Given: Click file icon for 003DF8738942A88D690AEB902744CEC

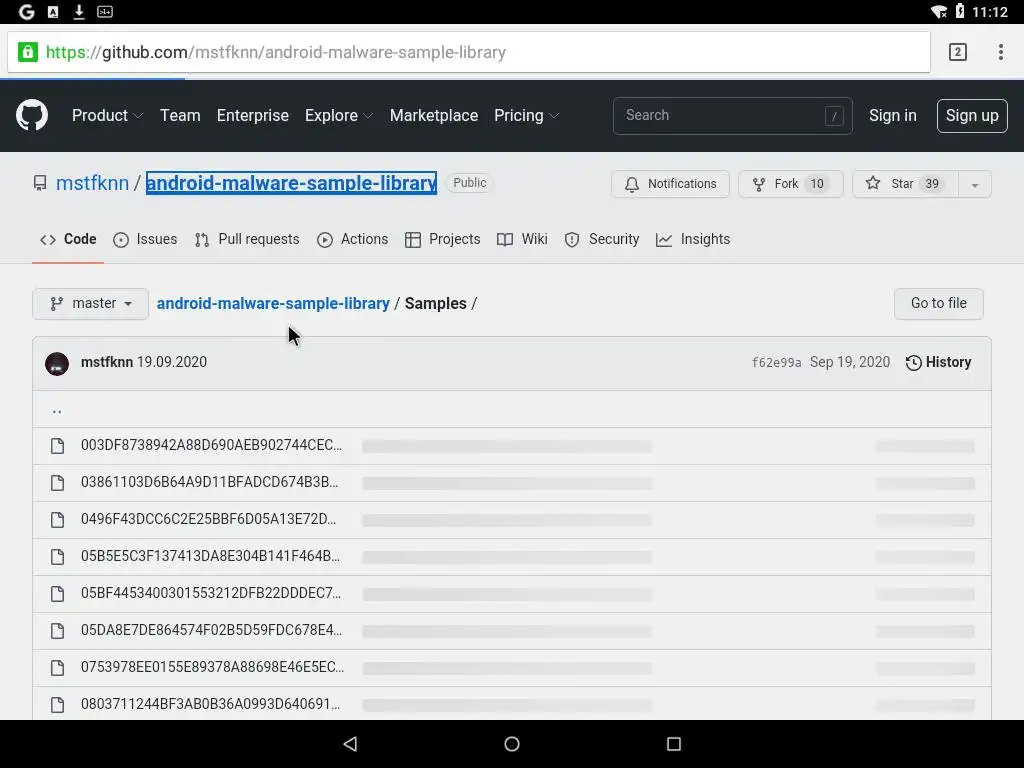Looking at the screenshot, I should (x=57, y=446).
